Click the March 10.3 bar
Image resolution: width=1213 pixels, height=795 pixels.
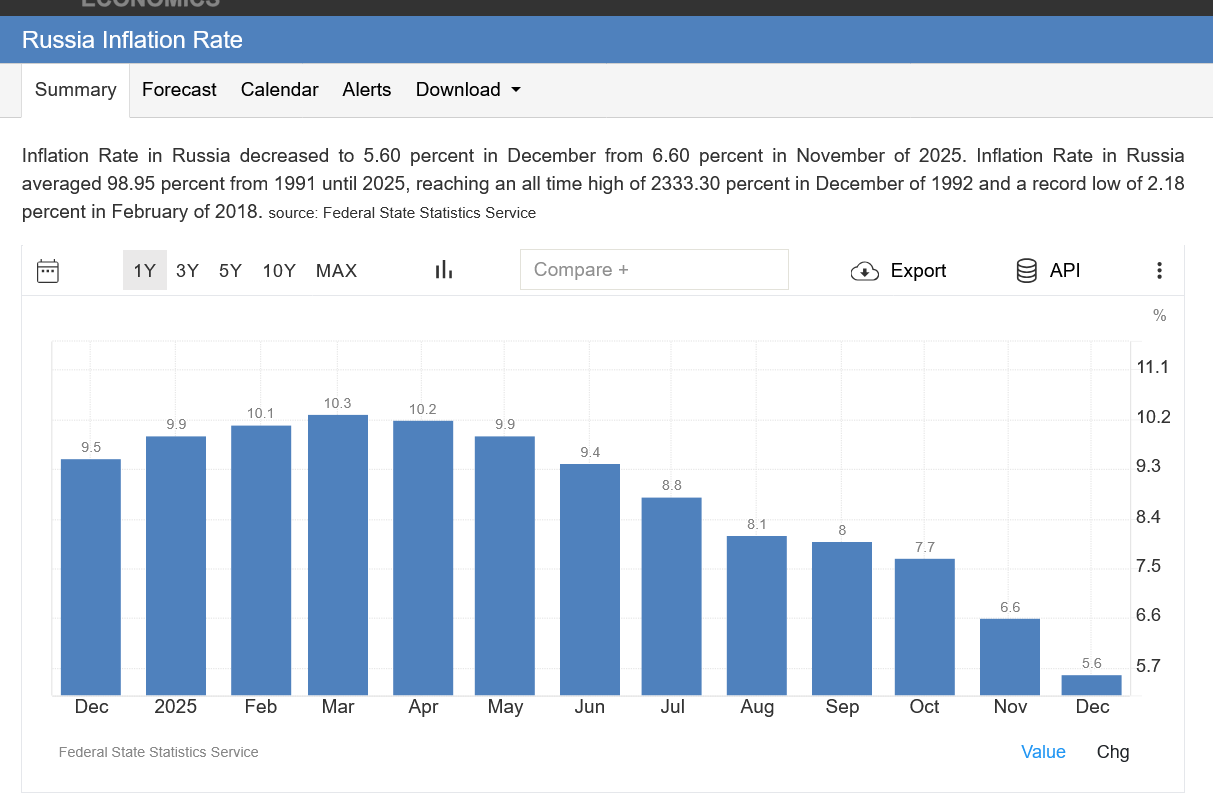point(338,555)
